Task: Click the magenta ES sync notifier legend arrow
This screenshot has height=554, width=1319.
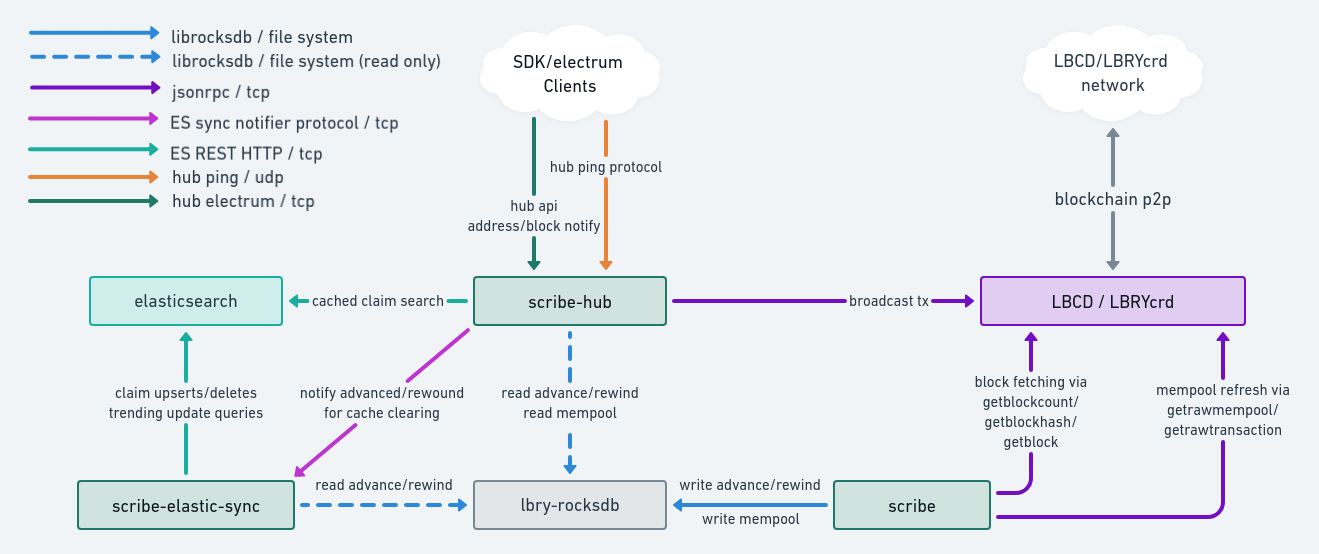Action: click(x=94, y=119)
